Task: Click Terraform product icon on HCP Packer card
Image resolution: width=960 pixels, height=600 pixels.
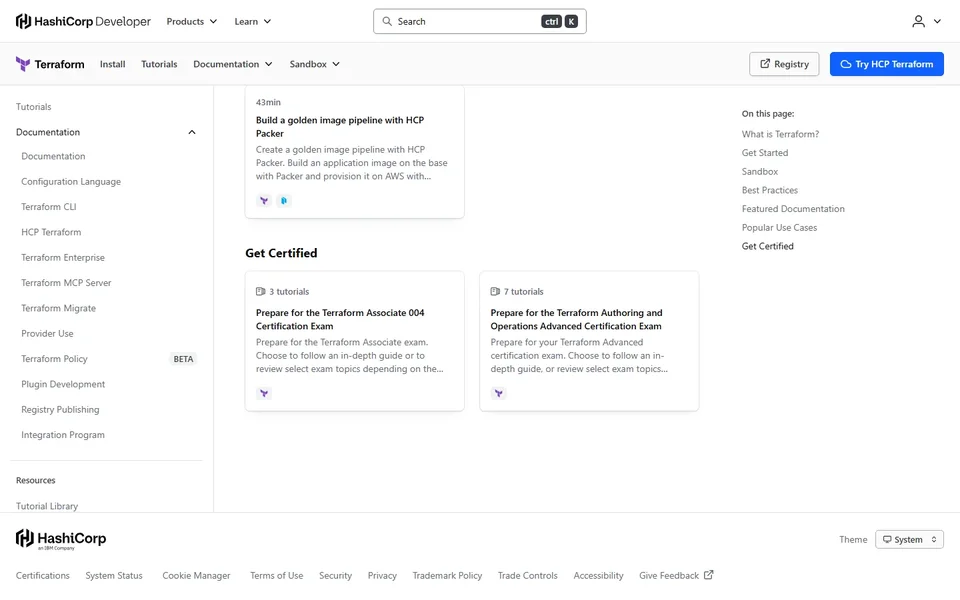Action: (x=264, y=201)
